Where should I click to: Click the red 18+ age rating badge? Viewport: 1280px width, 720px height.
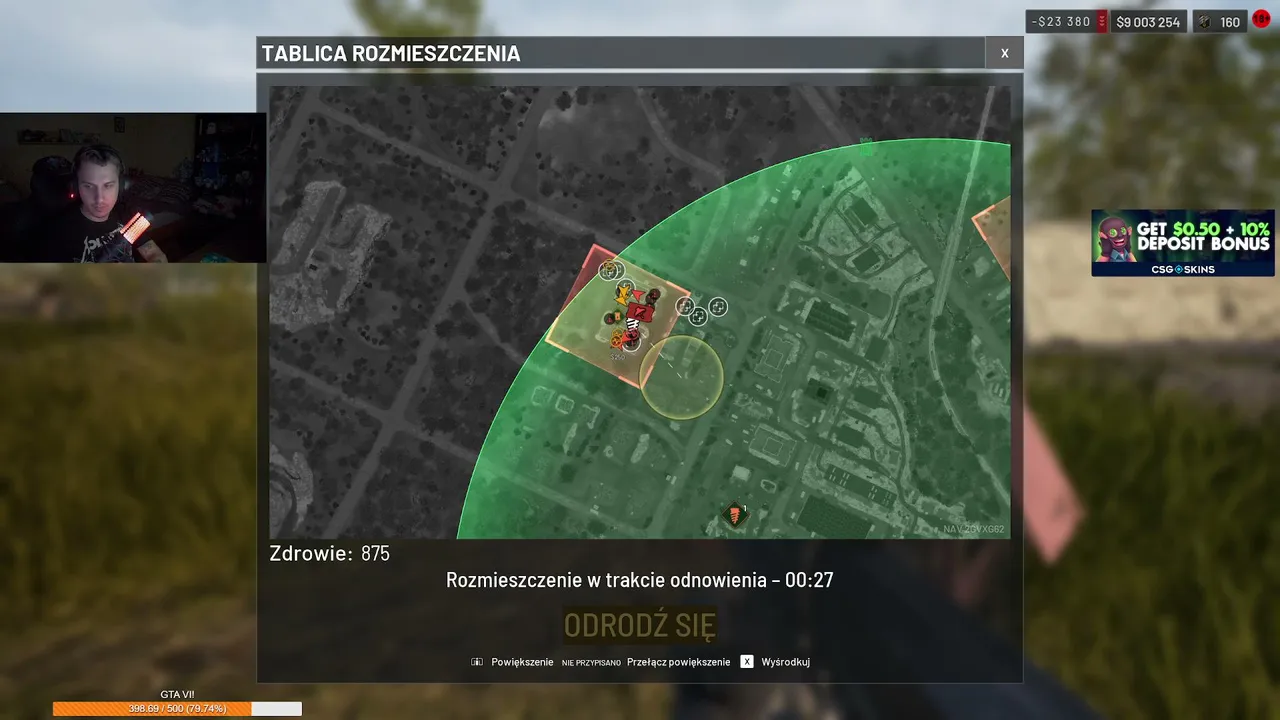pyautogui.click(x=1261, y=20)
